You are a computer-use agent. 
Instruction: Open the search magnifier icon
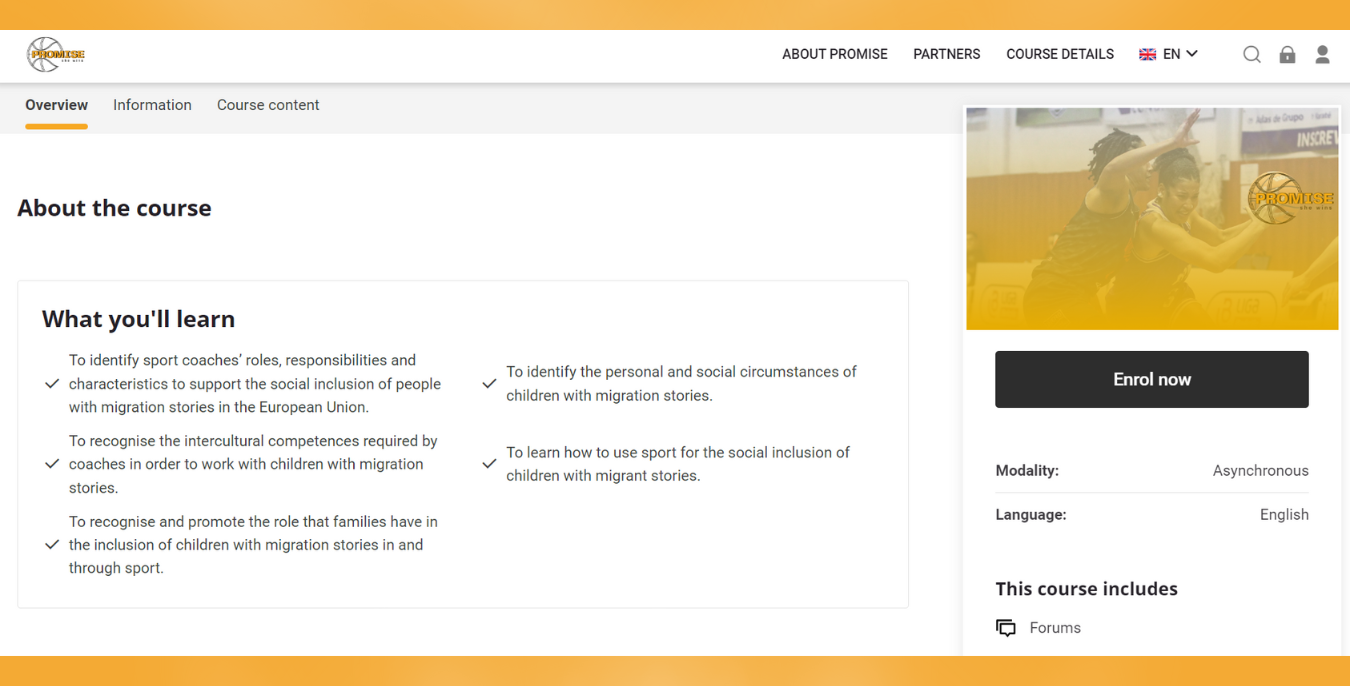tap(1251, 55)
